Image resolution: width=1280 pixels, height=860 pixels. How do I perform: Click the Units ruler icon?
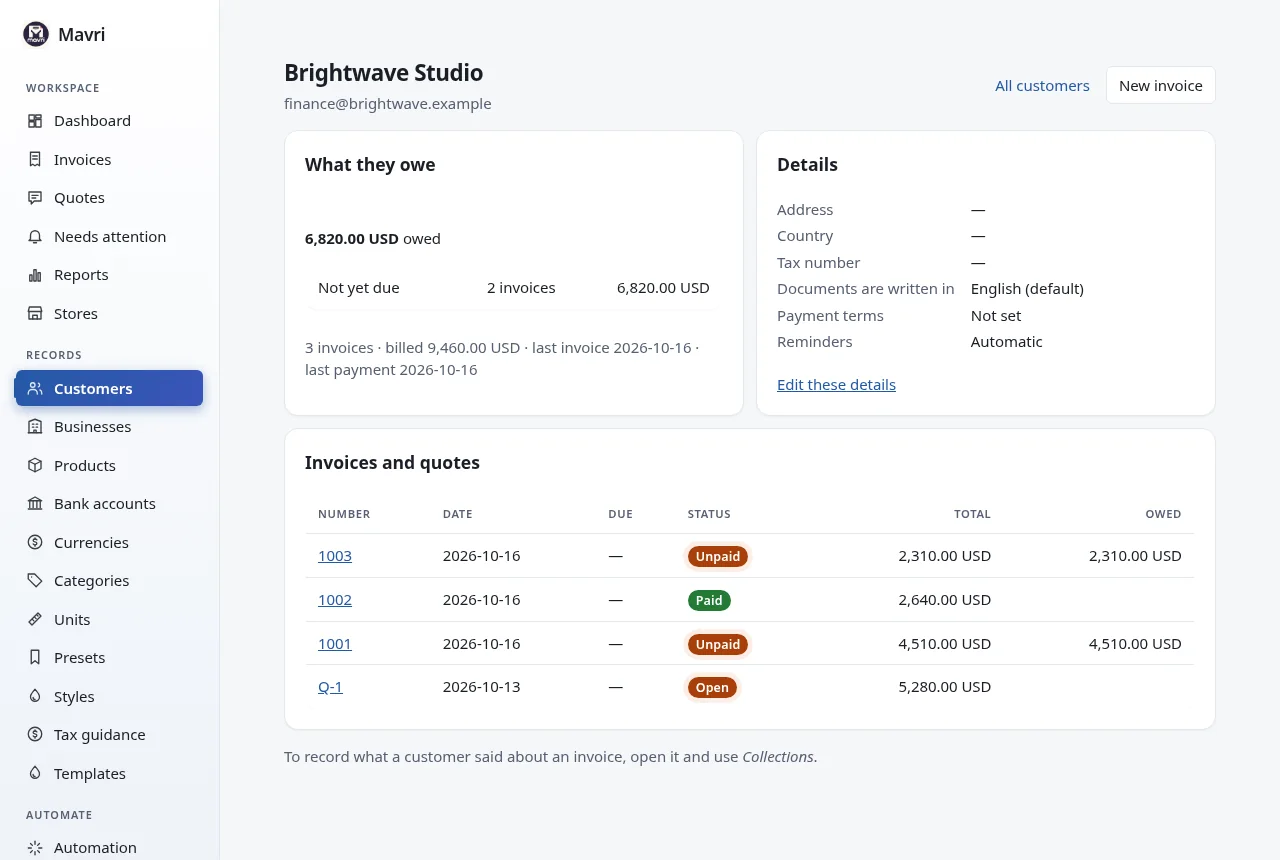(35, 620)
